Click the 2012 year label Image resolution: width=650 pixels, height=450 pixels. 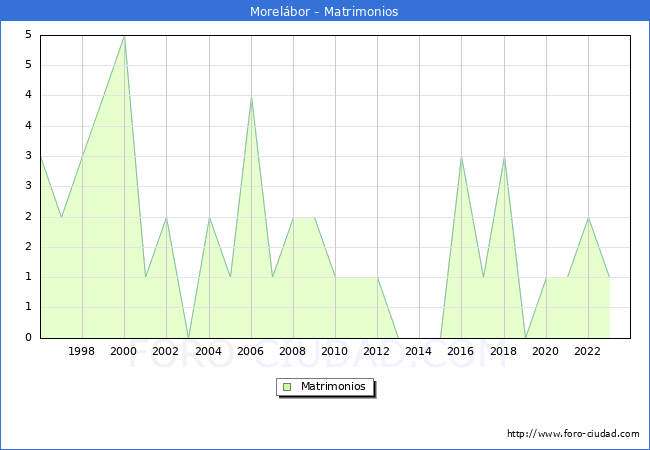click(377, 351)
